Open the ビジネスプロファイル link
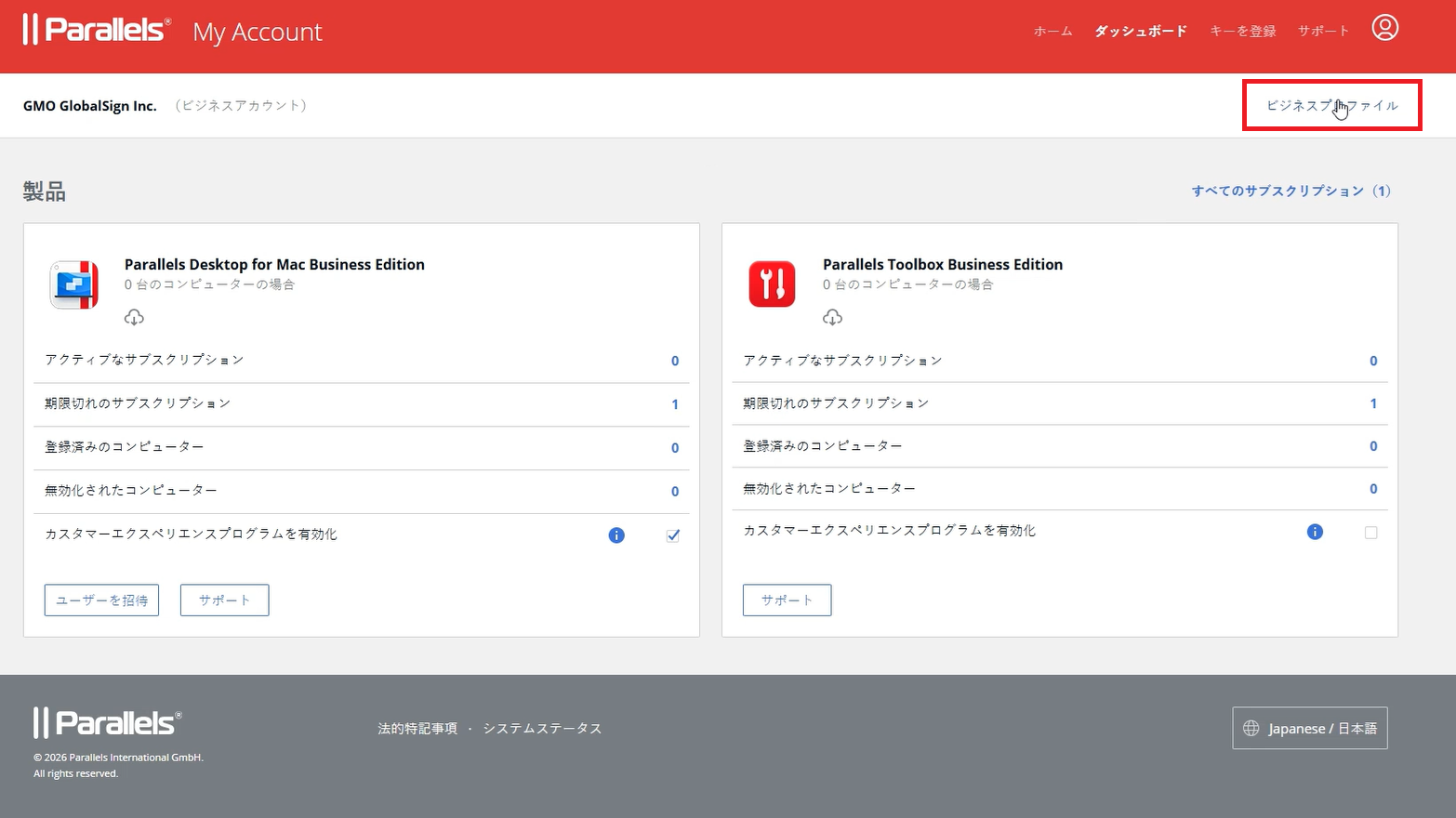 [1332, 106]
